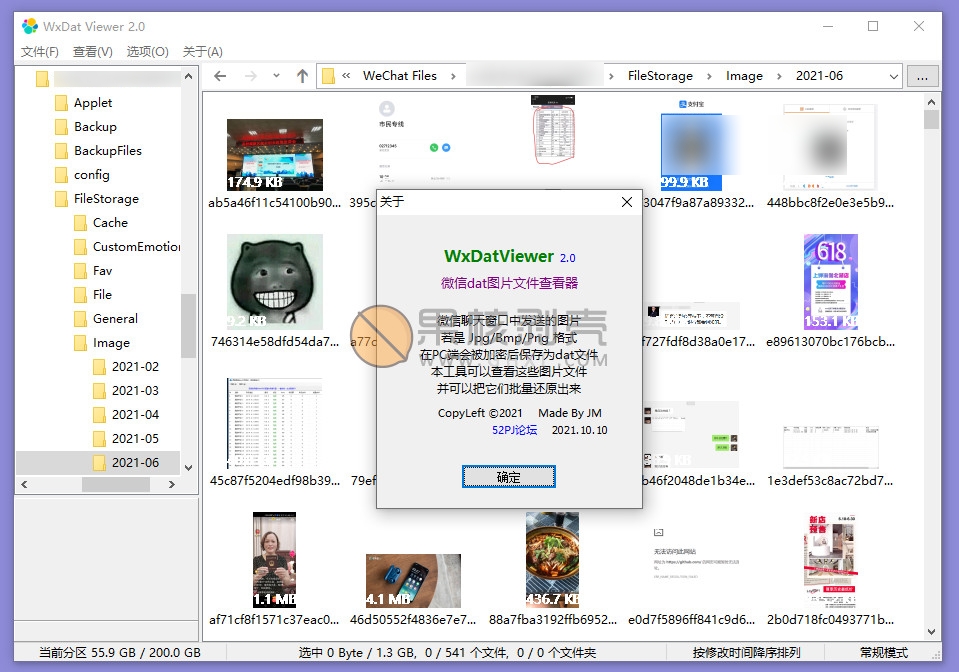Expand the chevron after WeChat Files
959x672 pixels.
(x=453, y=76)
